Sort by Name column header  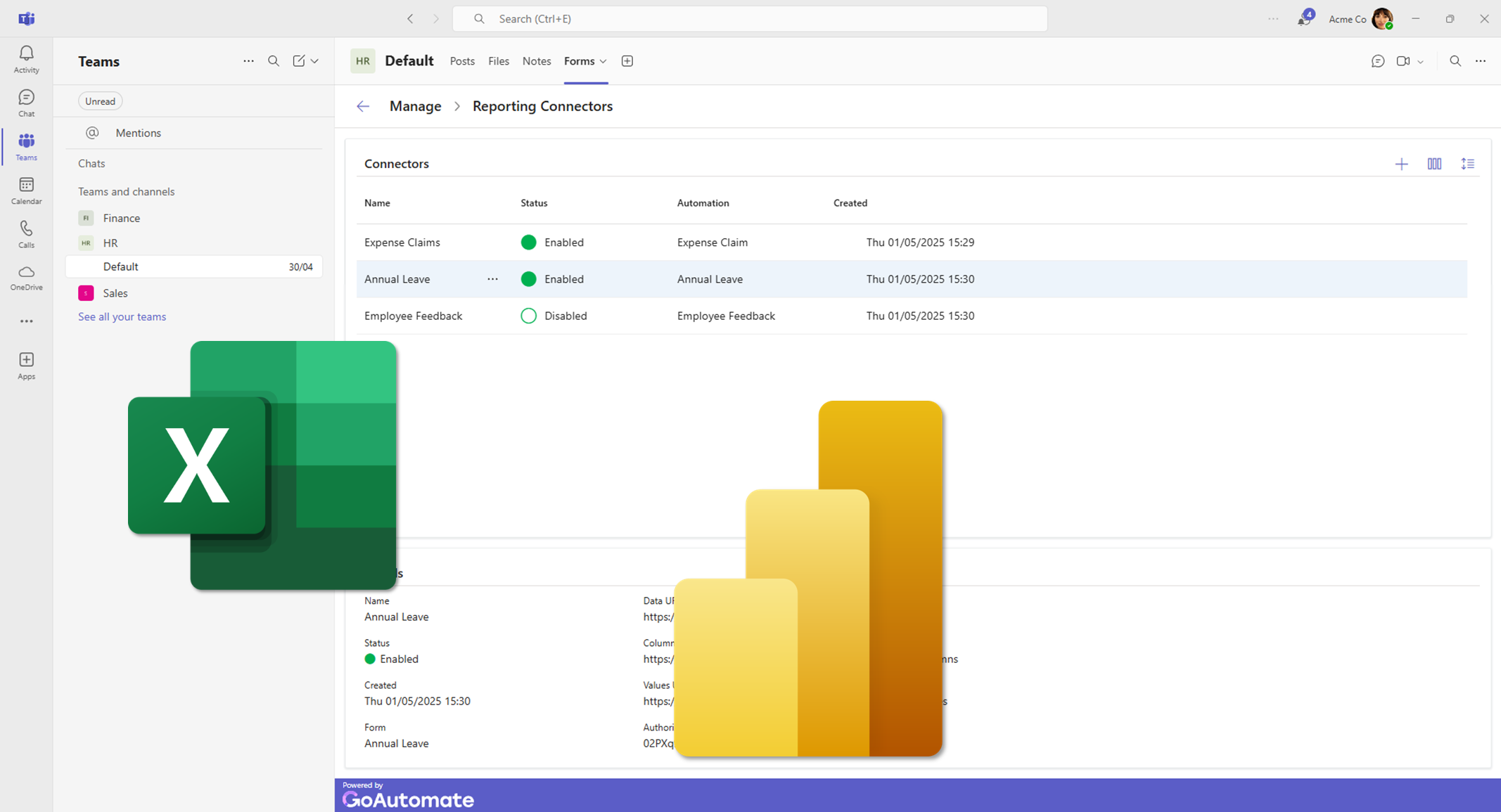click(377, 203)
